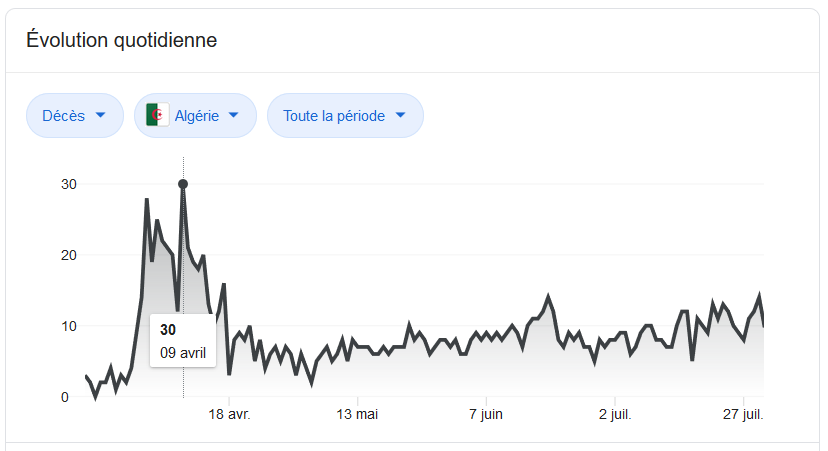Viewport: 828px width, 451px height.
Task: Click the Évolution quotidienne heading
Action: (122, 41)
